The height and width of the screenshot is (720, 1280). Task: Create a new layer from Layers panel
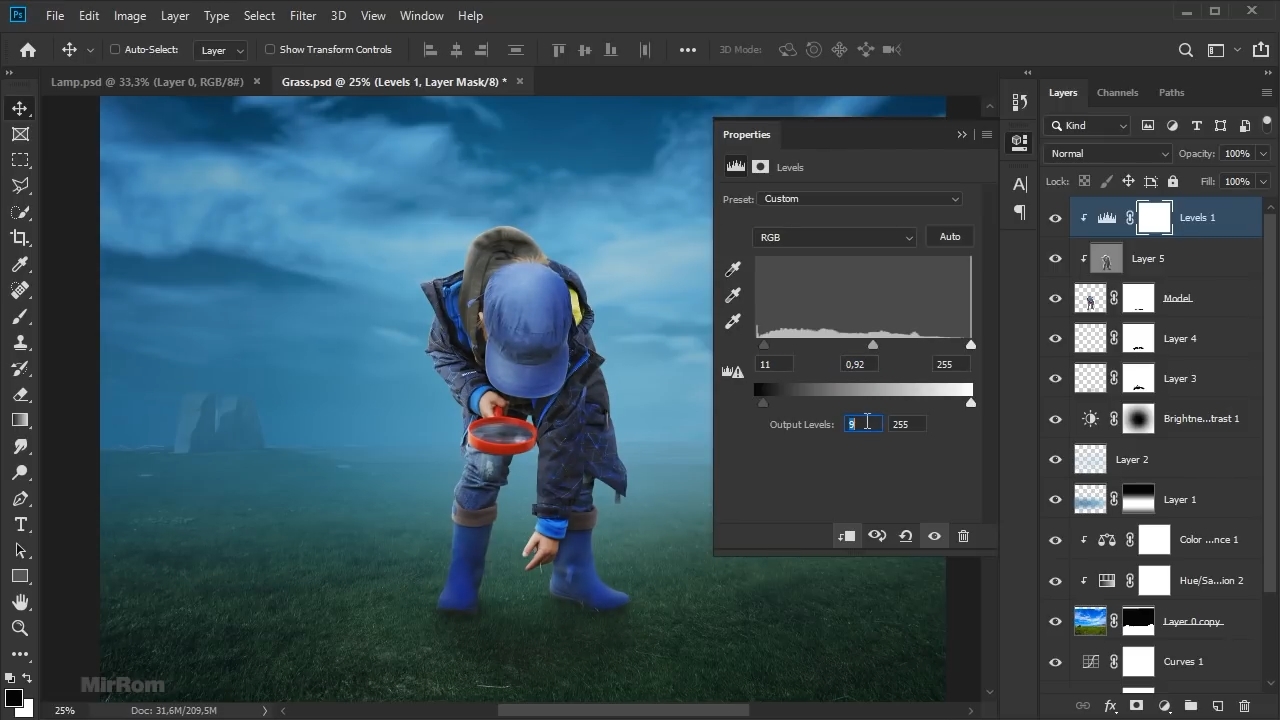(1218, 706)
